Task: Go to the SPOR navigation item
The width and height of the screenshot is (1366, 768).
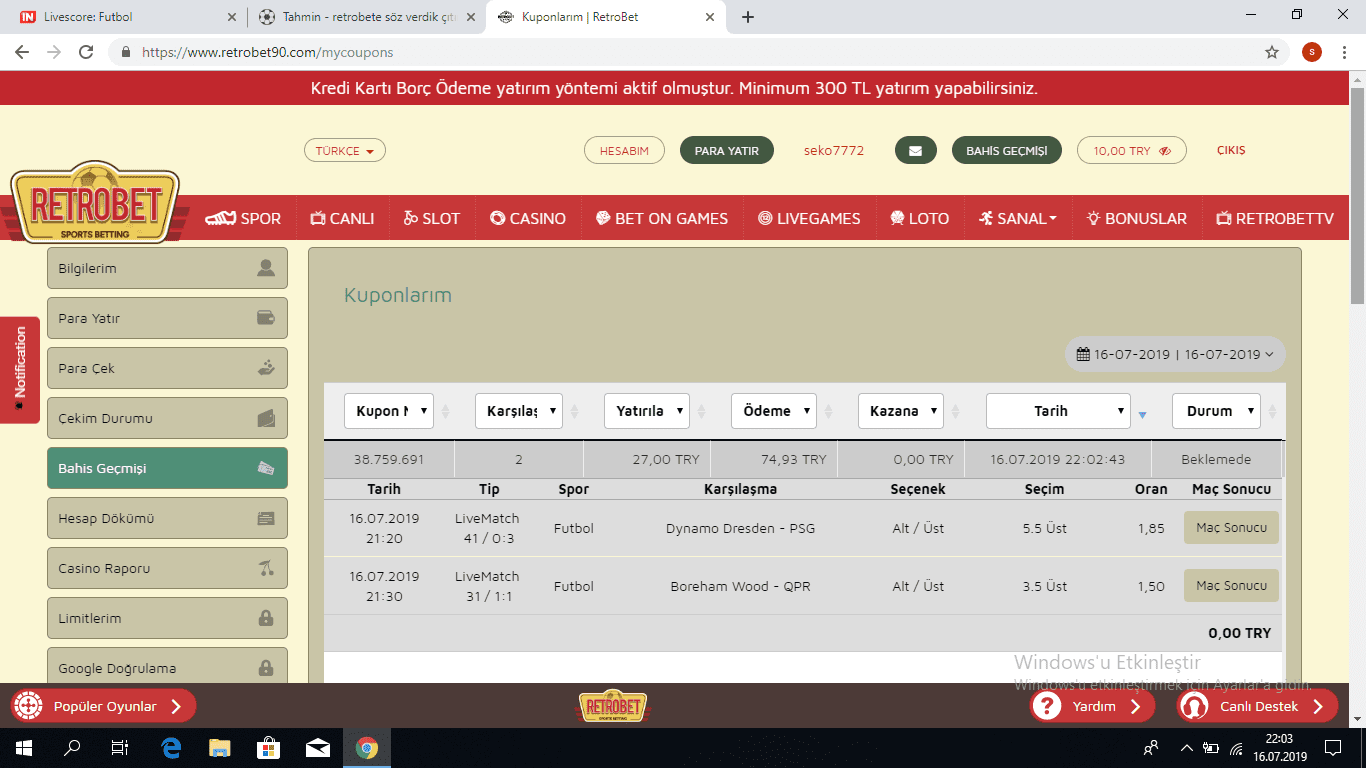Action: coord(243,218)
